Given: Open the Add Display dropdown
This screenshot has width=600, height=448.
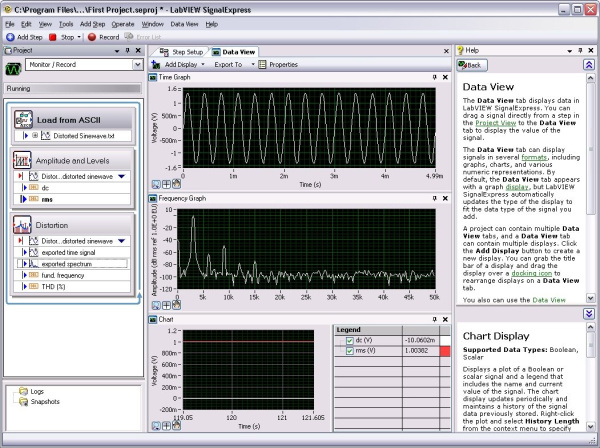Looking at the screenshot, I should pyautogui.click(x=180, y=64).
